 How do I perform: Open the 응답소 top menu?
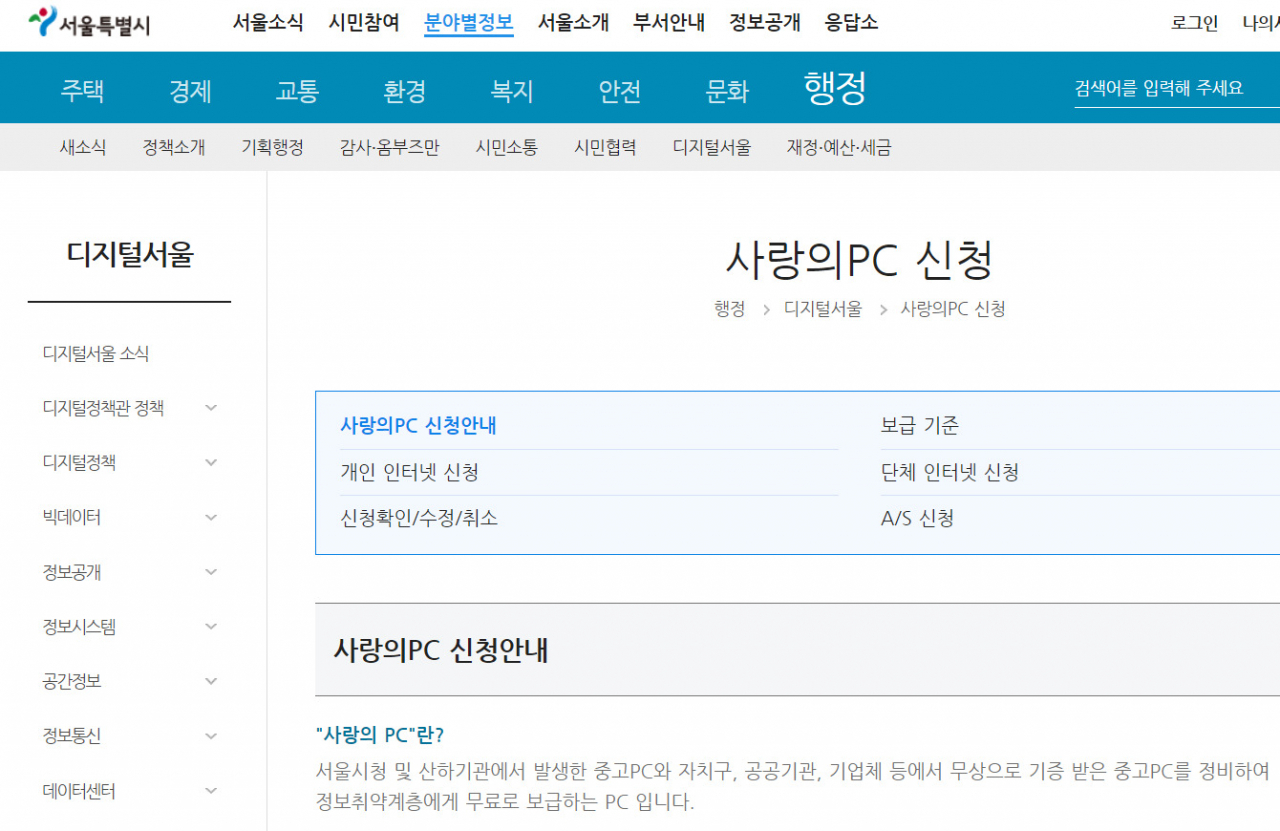(852, 23)
